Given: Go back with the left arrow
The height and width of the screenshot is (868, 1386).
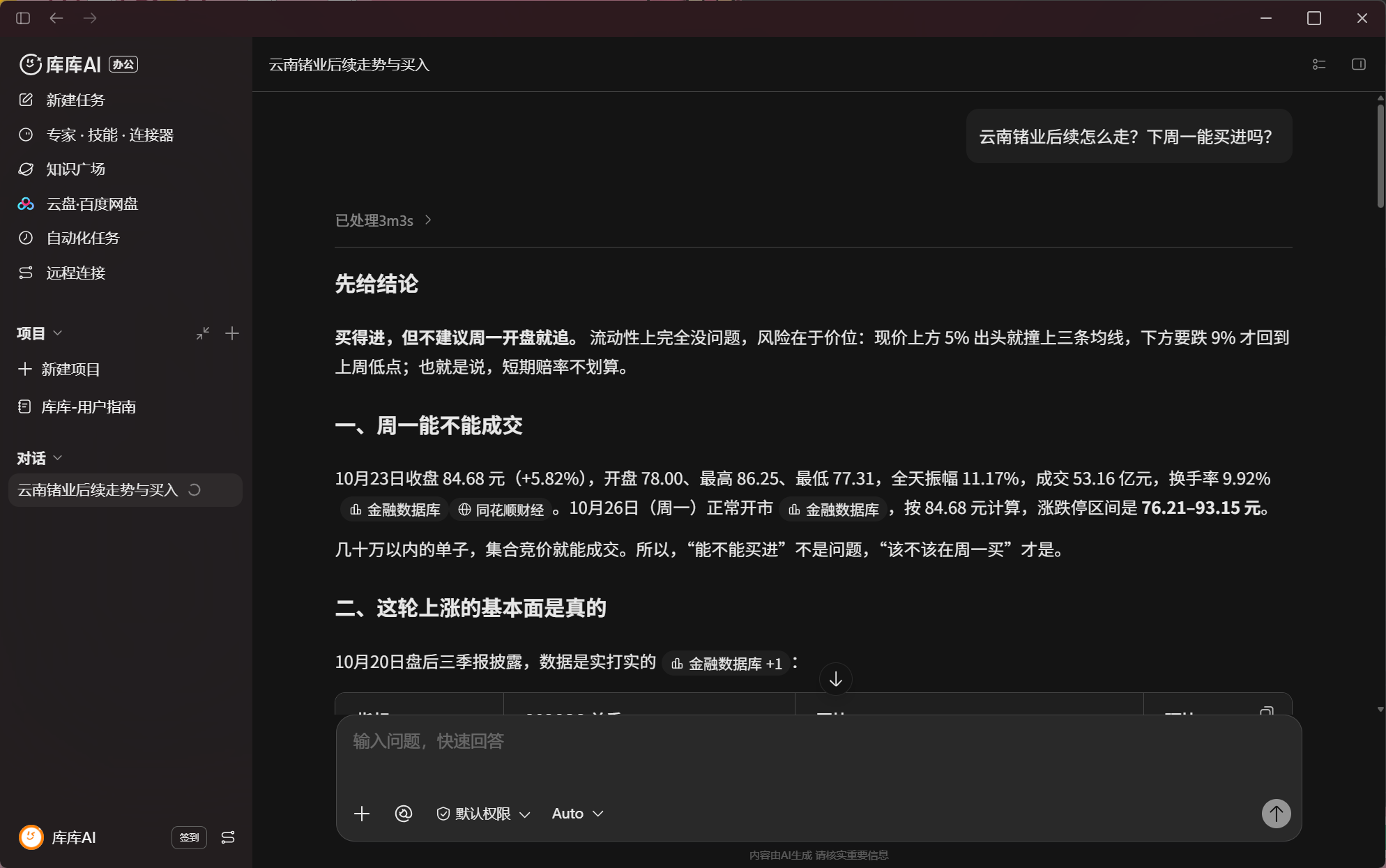Looking at the screenshot, I should click(56, 18).
